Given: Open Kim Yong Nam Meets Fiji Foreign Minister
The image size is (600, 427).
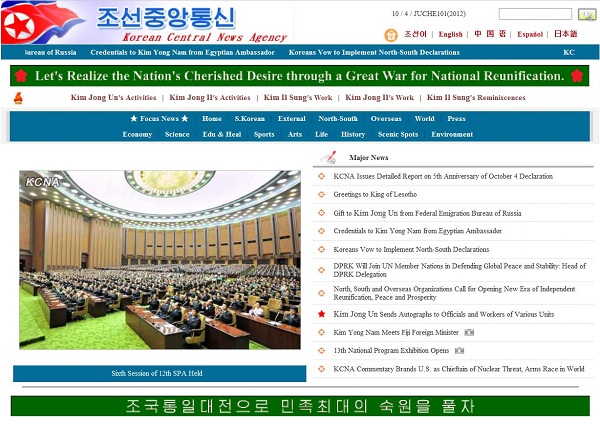Looking at the screenshot, I should coord(396,332).
